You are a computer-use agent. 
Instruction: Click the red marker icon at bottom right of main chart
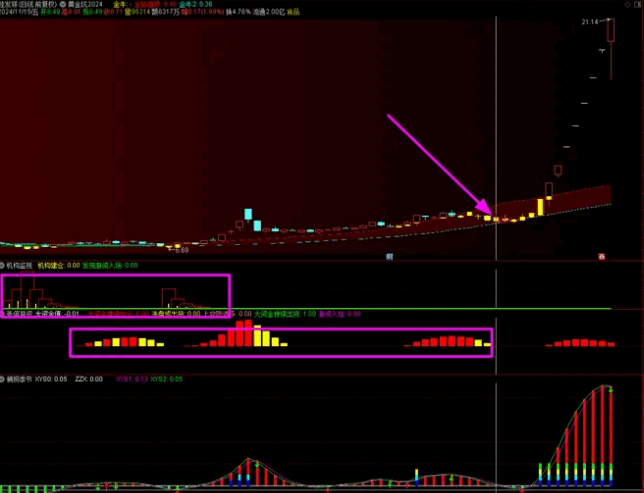[x=602, y=256]
